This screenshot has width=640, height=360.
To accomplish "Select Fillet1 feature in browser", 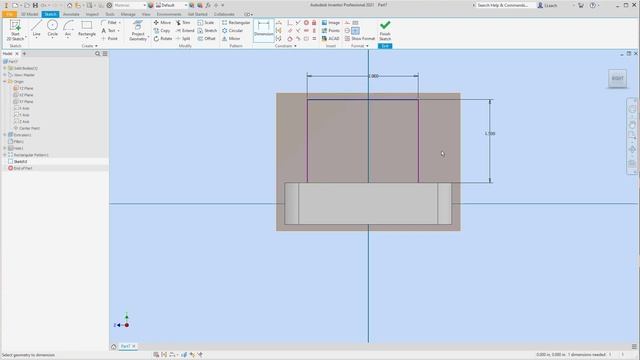I will [16, 142].
